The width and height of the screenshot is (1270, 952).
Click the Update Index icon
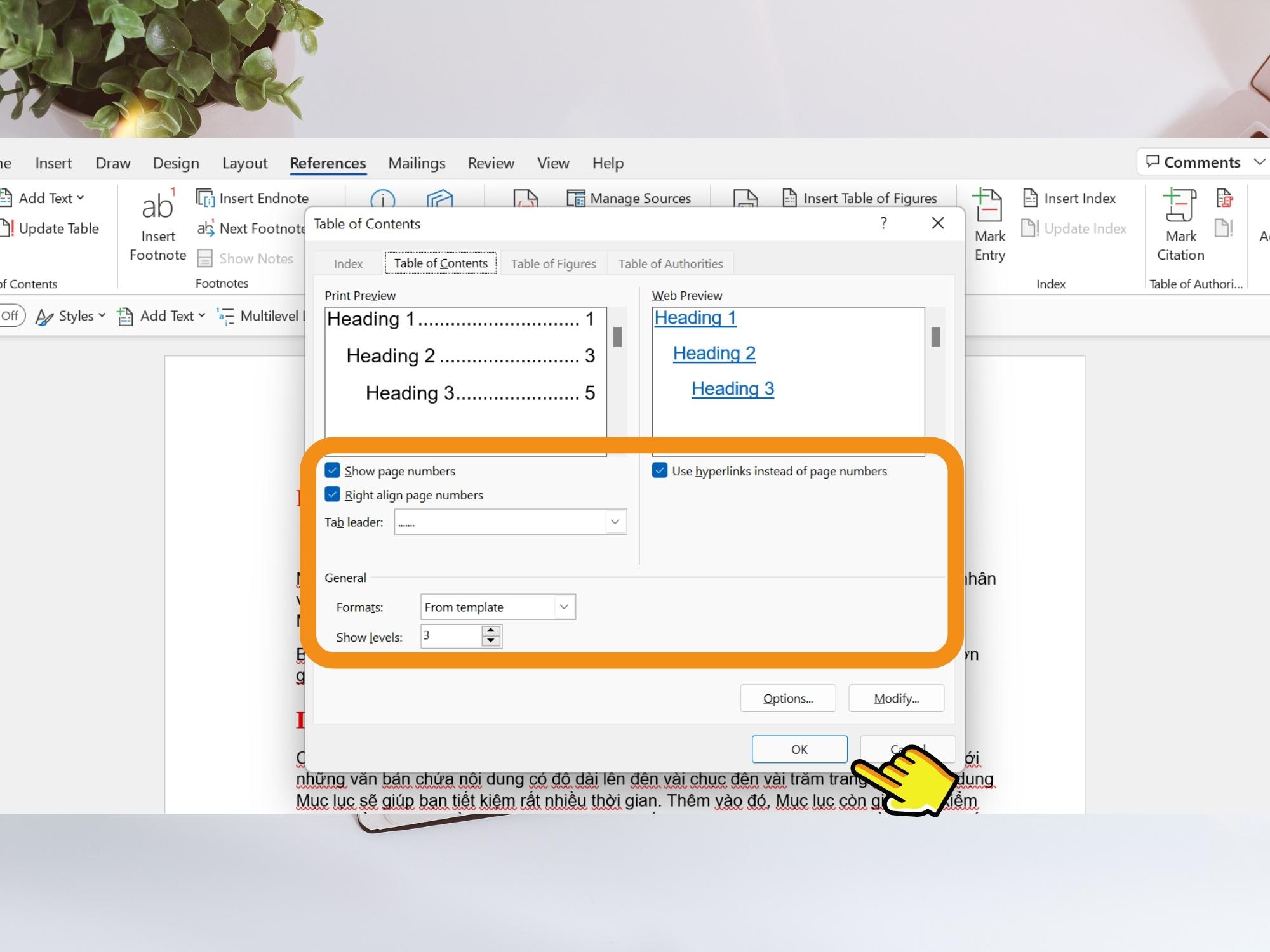point(1030,228)
